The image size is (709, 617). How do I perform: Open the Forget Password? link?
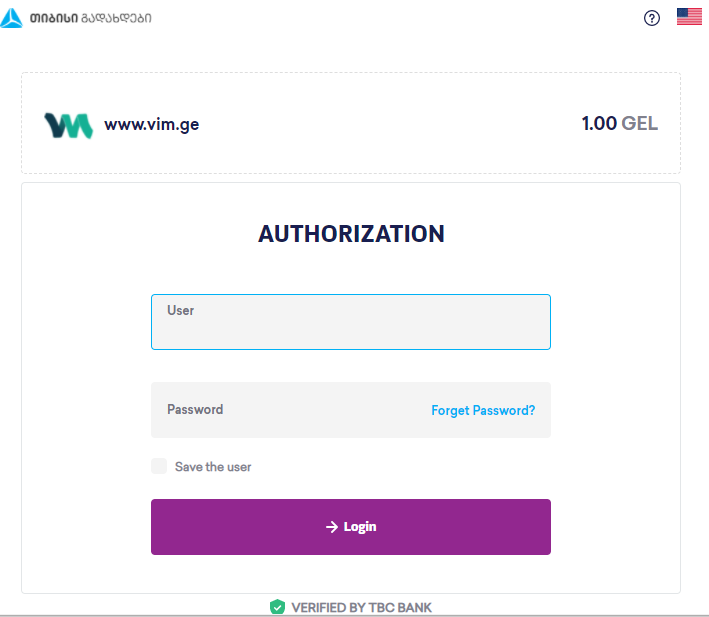pyautogui.click(x=483, y=410)
